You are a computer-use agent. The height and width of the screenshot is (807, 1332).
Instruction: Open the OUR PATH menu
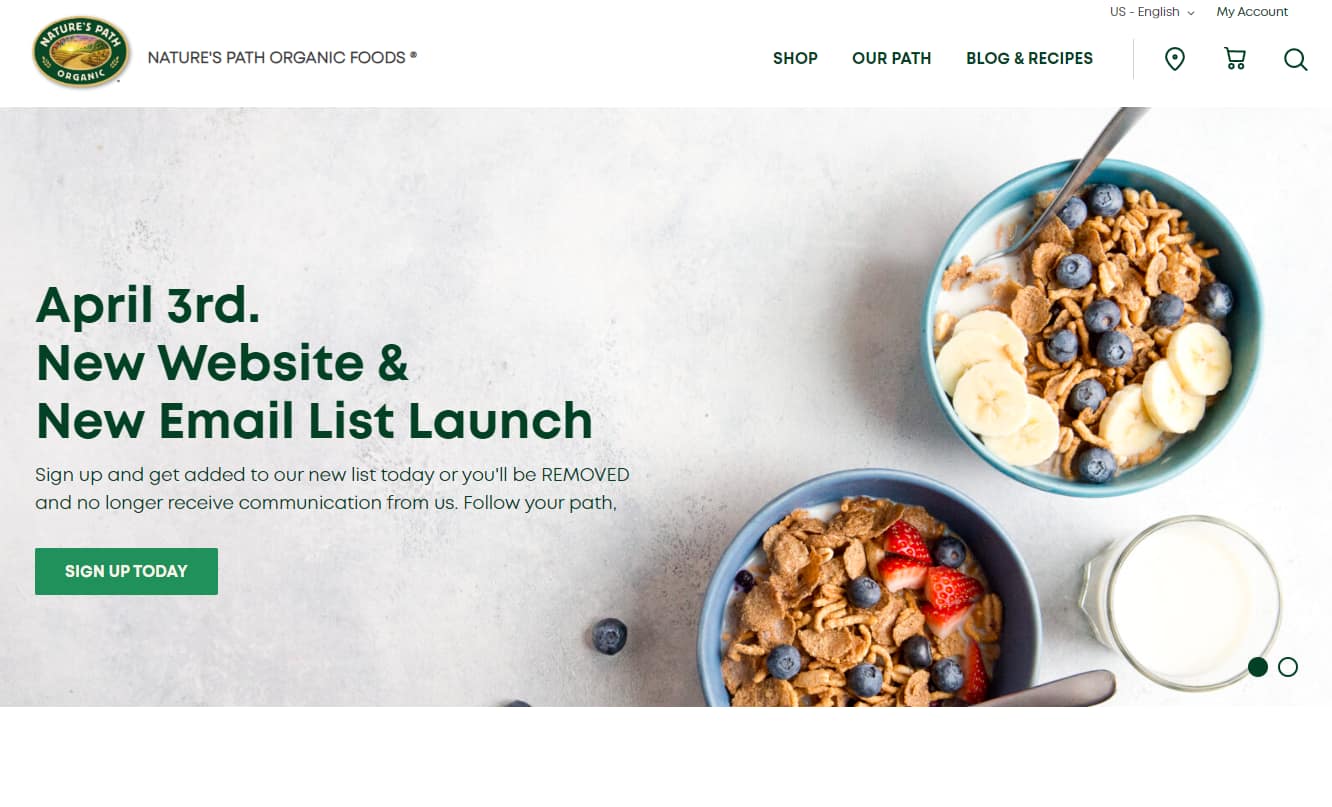(x=891, y=58)
